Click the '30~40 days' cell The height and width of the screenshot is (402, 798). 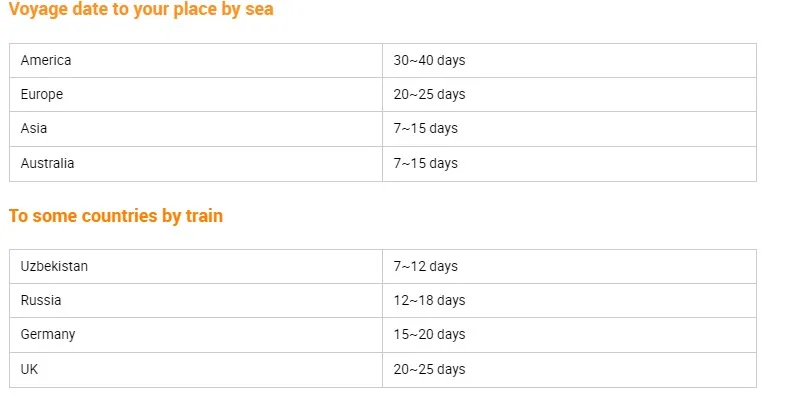click(x=429, y=60)
